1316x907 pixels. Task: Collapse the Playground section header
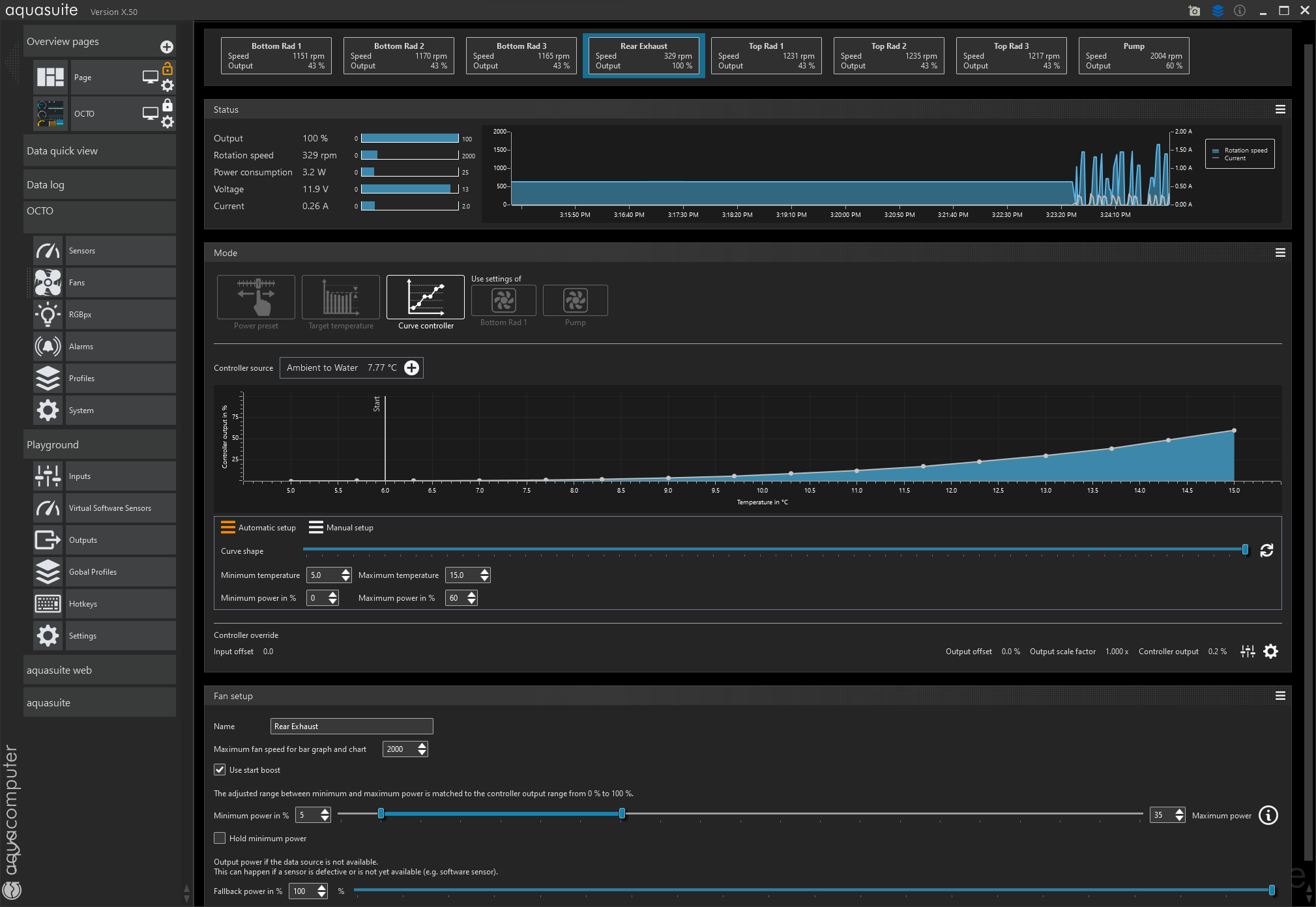point(100,445)
